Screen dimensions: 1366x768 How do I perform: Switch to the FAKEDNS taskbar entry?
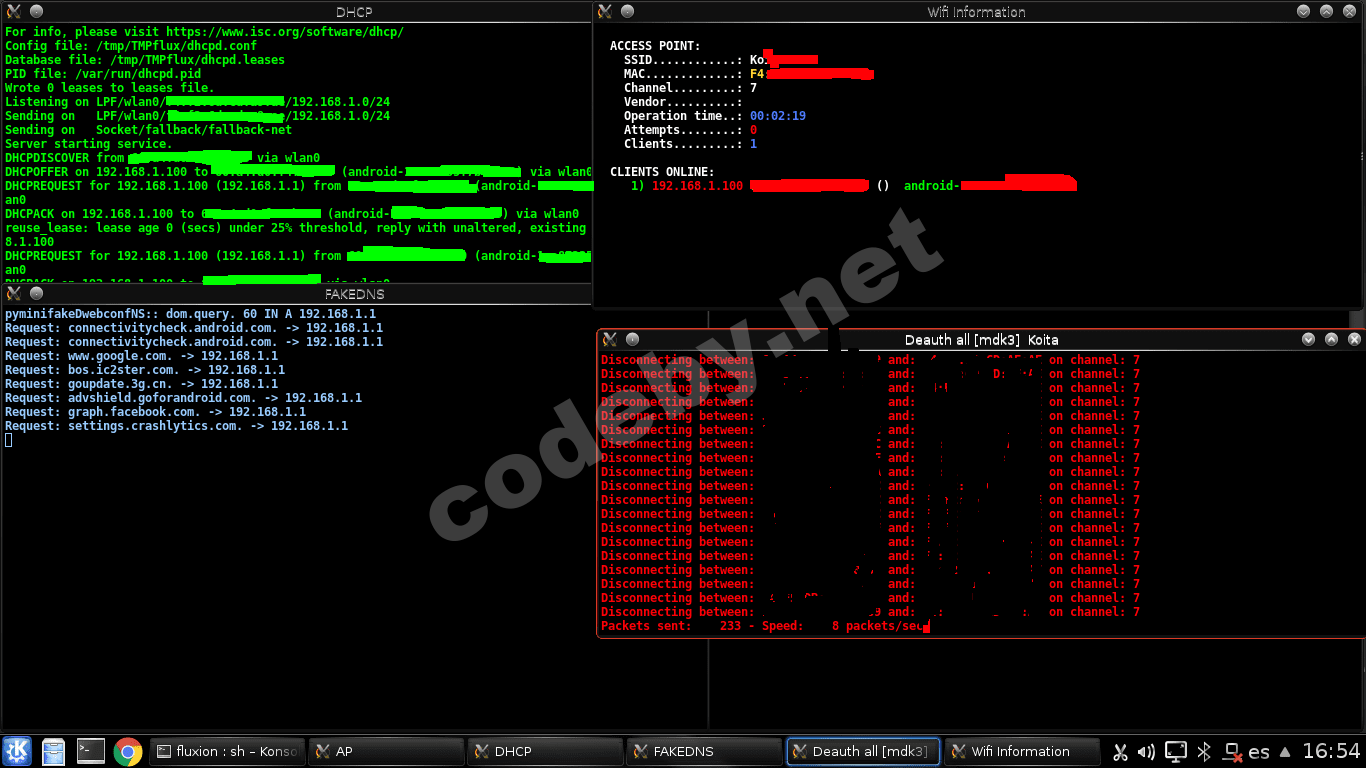tap(704, 752)
